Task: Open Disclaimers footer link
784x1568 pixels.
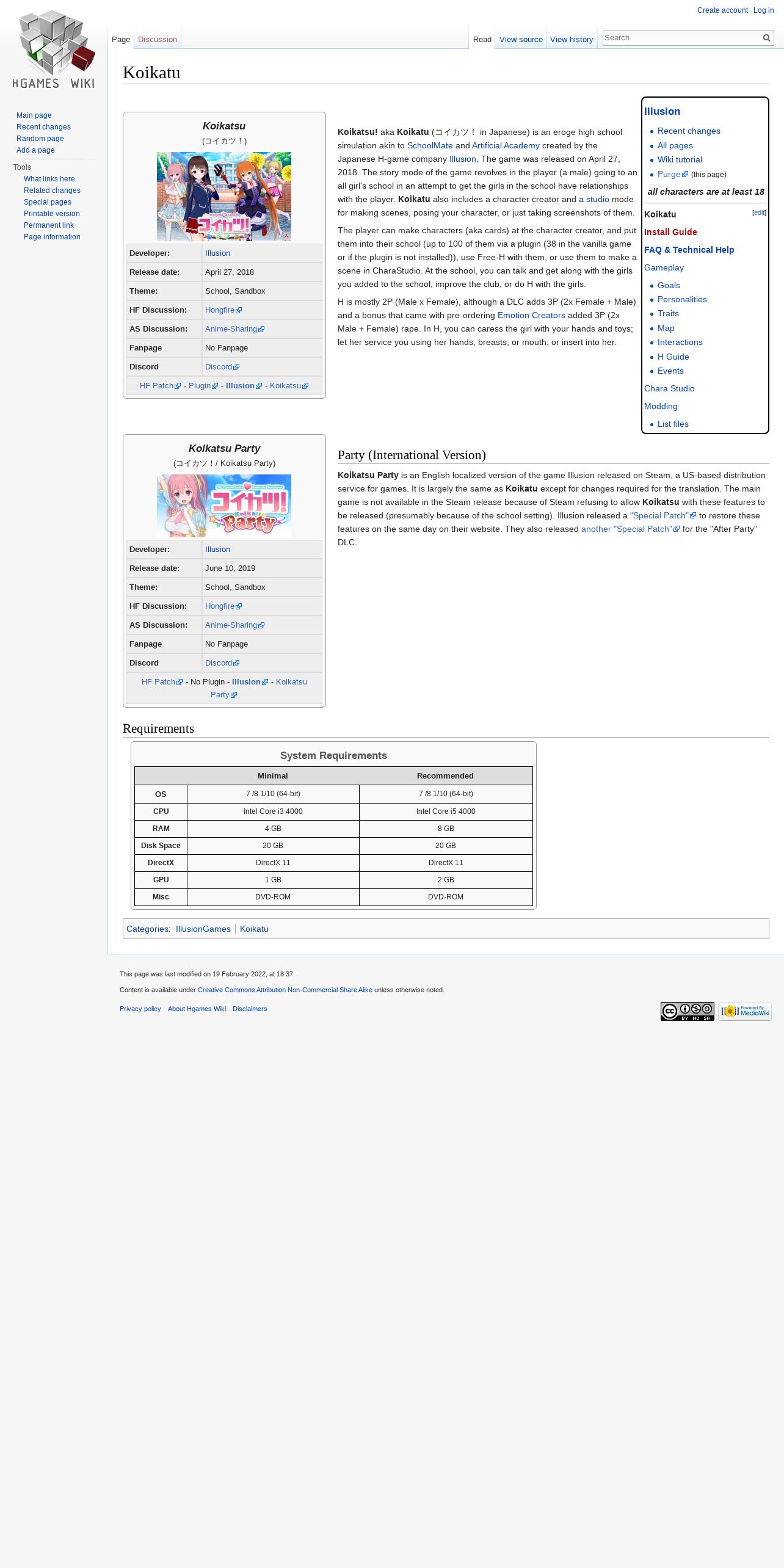Action: (250, 1009)
